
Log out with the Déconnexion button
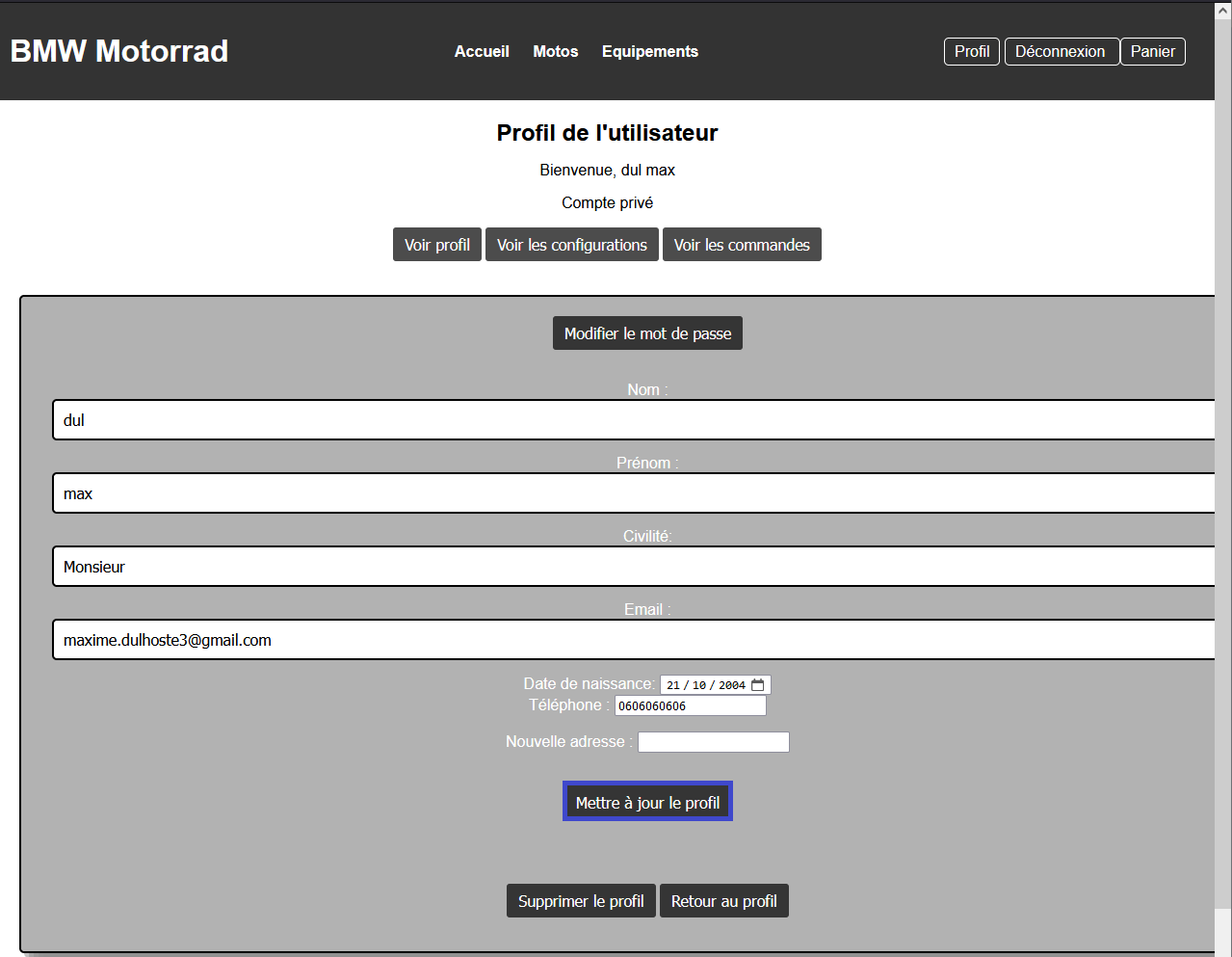(x=1061, y=52)
